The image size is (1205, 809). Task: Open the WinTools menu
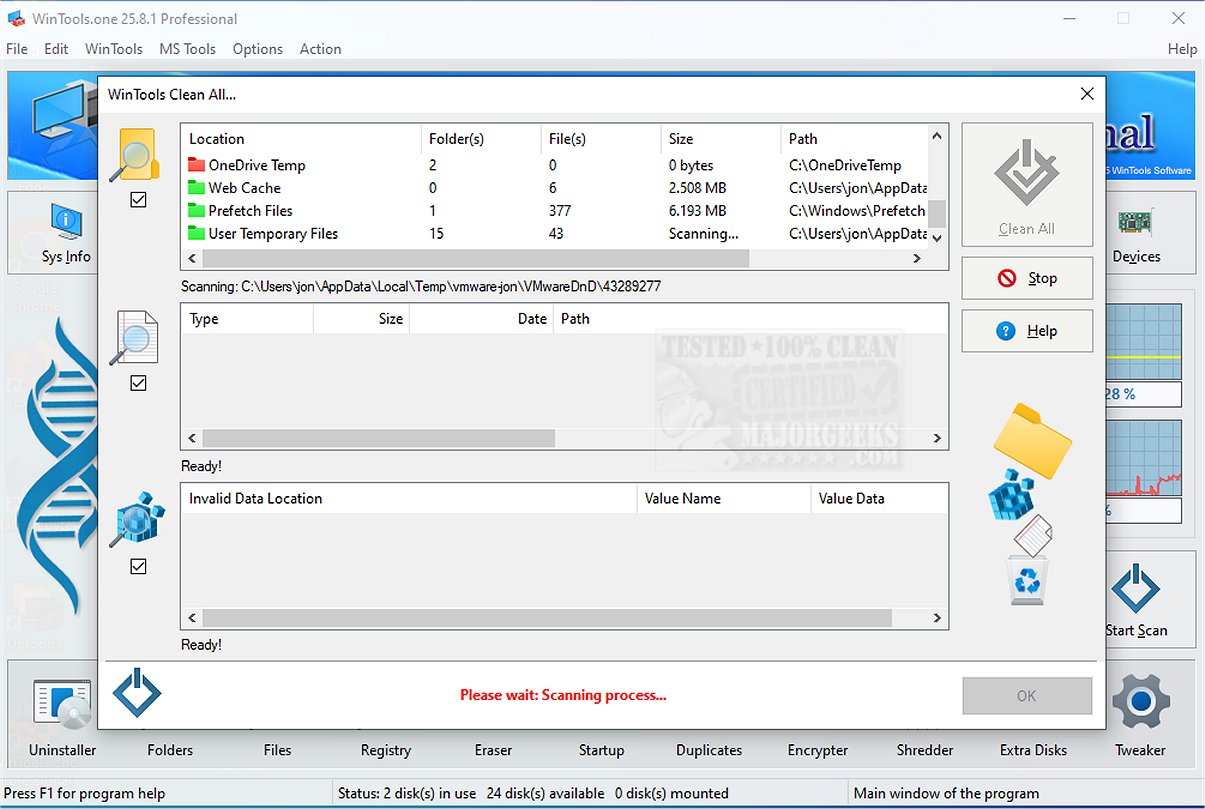point(114,49)
